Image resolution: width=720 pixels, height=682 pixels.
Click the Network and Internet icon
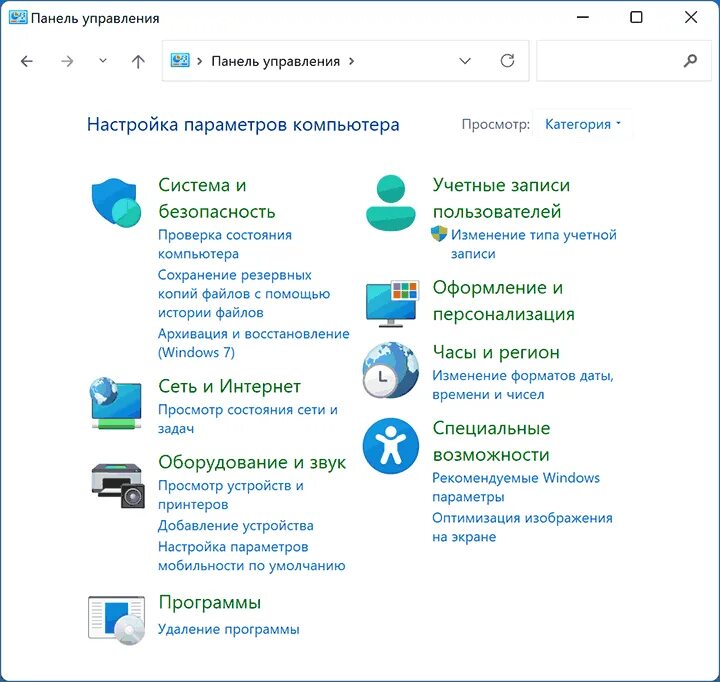116,403
